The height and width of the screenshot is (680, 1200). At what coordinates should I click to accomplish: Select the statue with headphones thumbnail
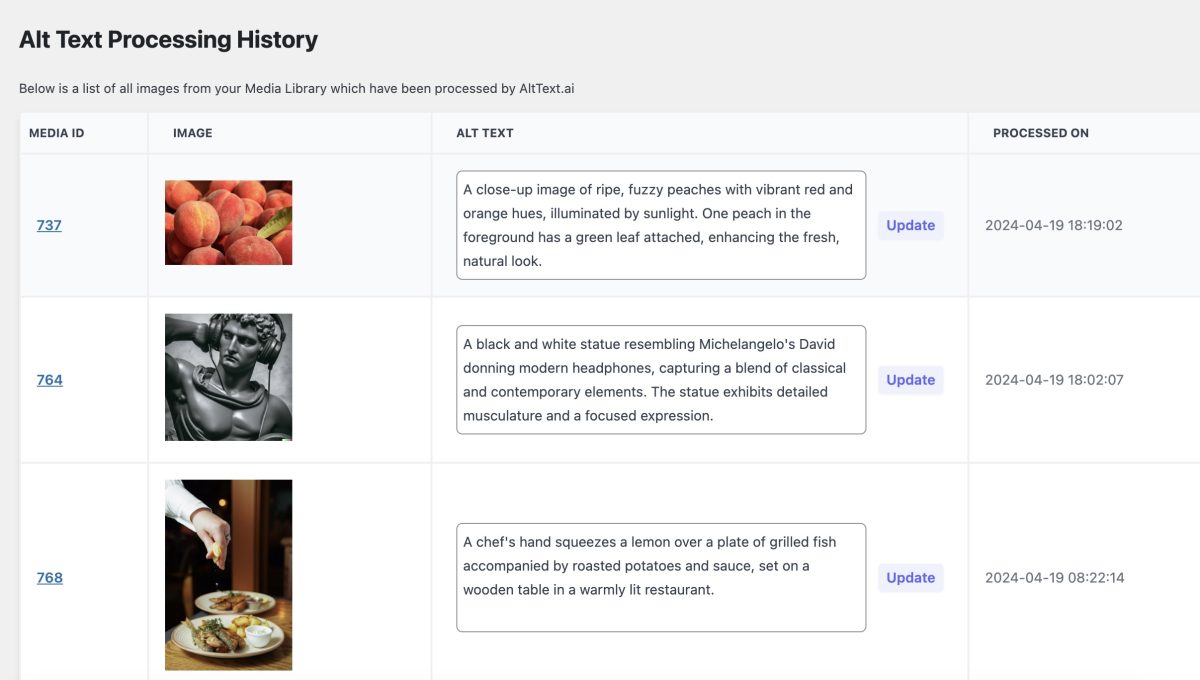(228, 376)
